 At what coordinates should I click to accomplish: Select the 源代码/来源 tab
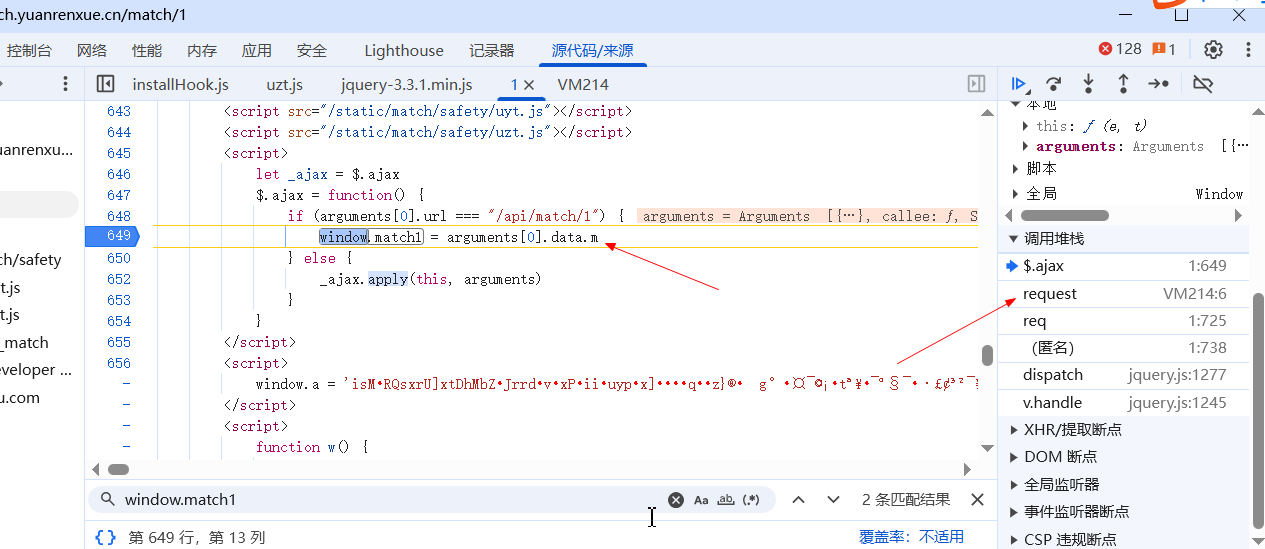592,50
